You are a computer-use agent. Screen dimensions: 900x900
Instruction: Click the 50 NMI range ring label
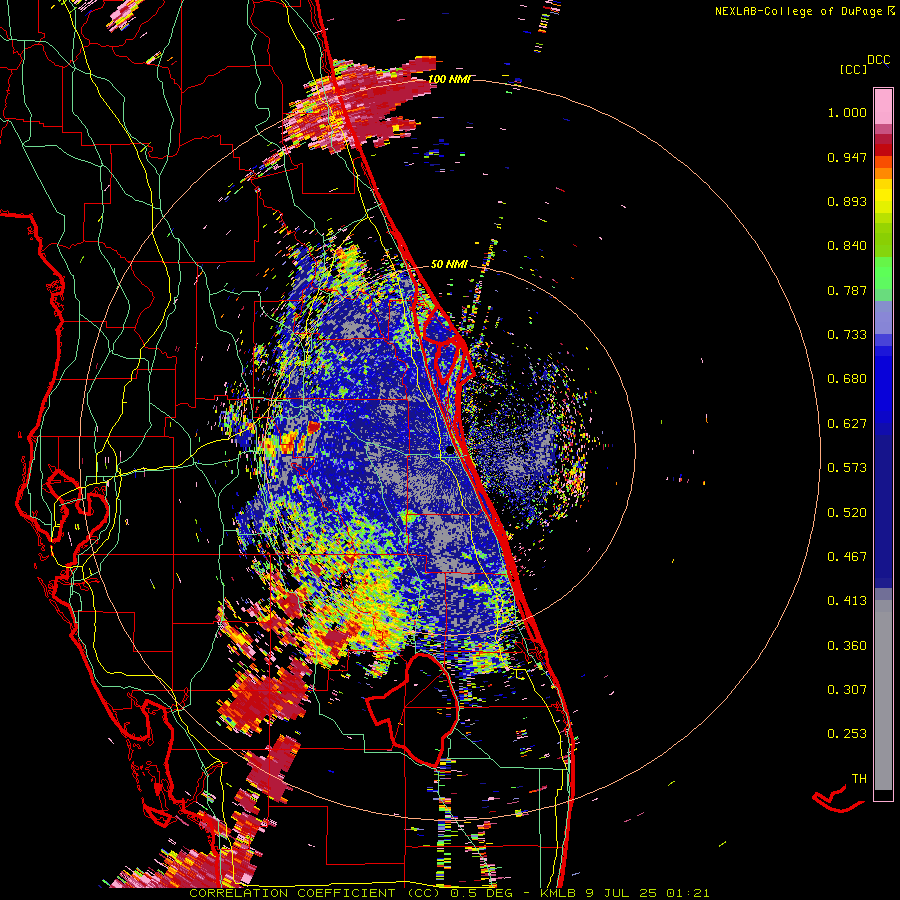449,264
